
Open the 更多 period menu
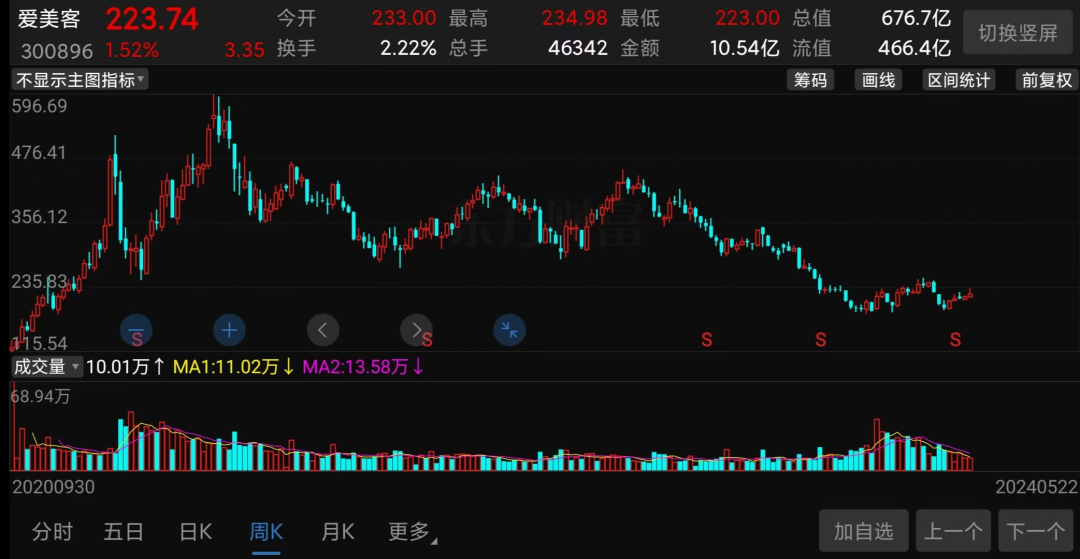pyautogui.click(x=413, y=531)
